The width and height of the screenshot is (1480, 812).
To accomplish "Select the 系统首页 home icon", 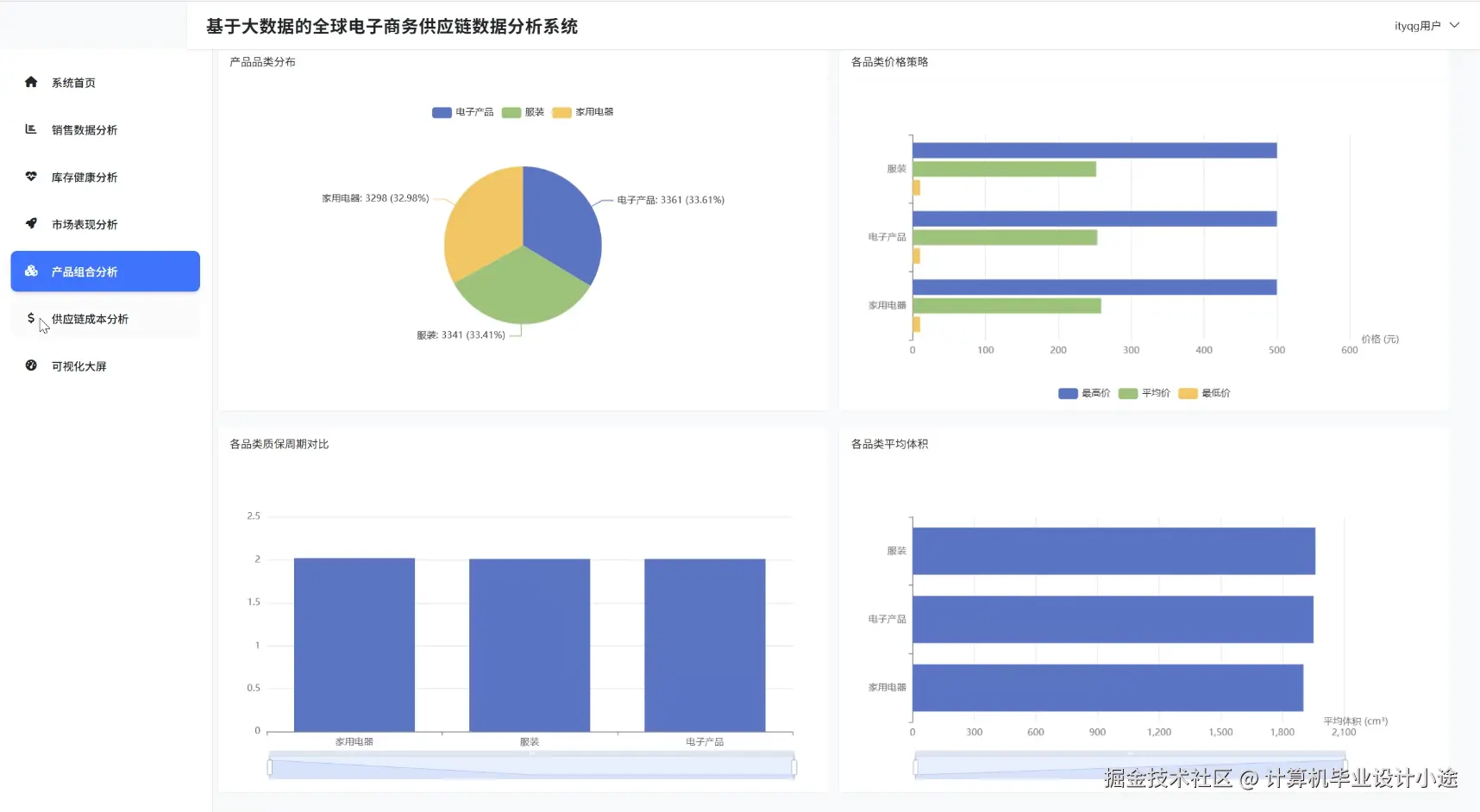I will coord(31,82).
